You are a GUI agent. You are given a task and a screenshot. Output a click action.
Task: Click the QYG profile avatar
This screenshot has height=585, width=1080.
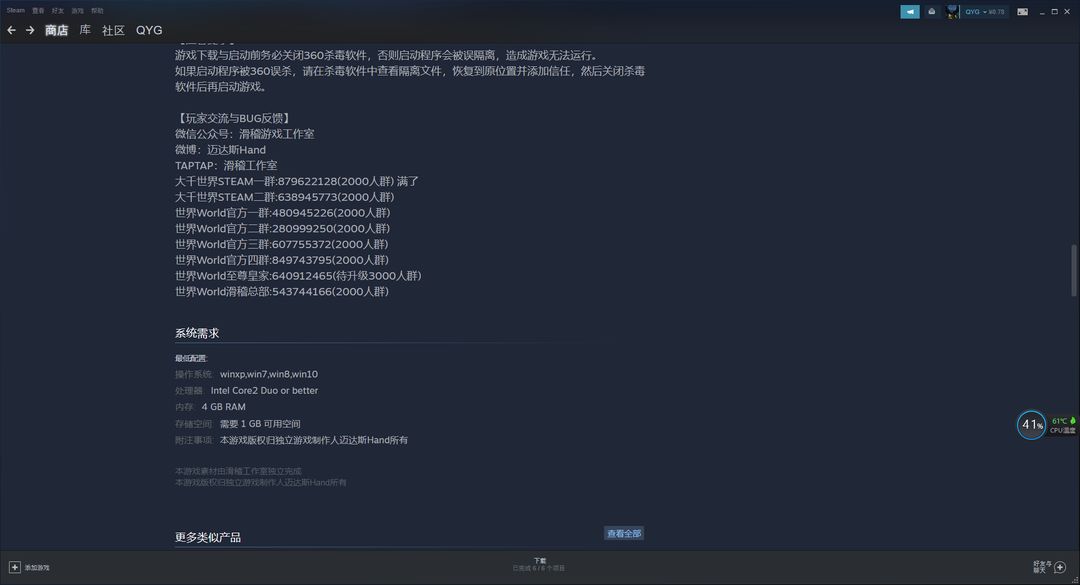[x=952, y=12]
